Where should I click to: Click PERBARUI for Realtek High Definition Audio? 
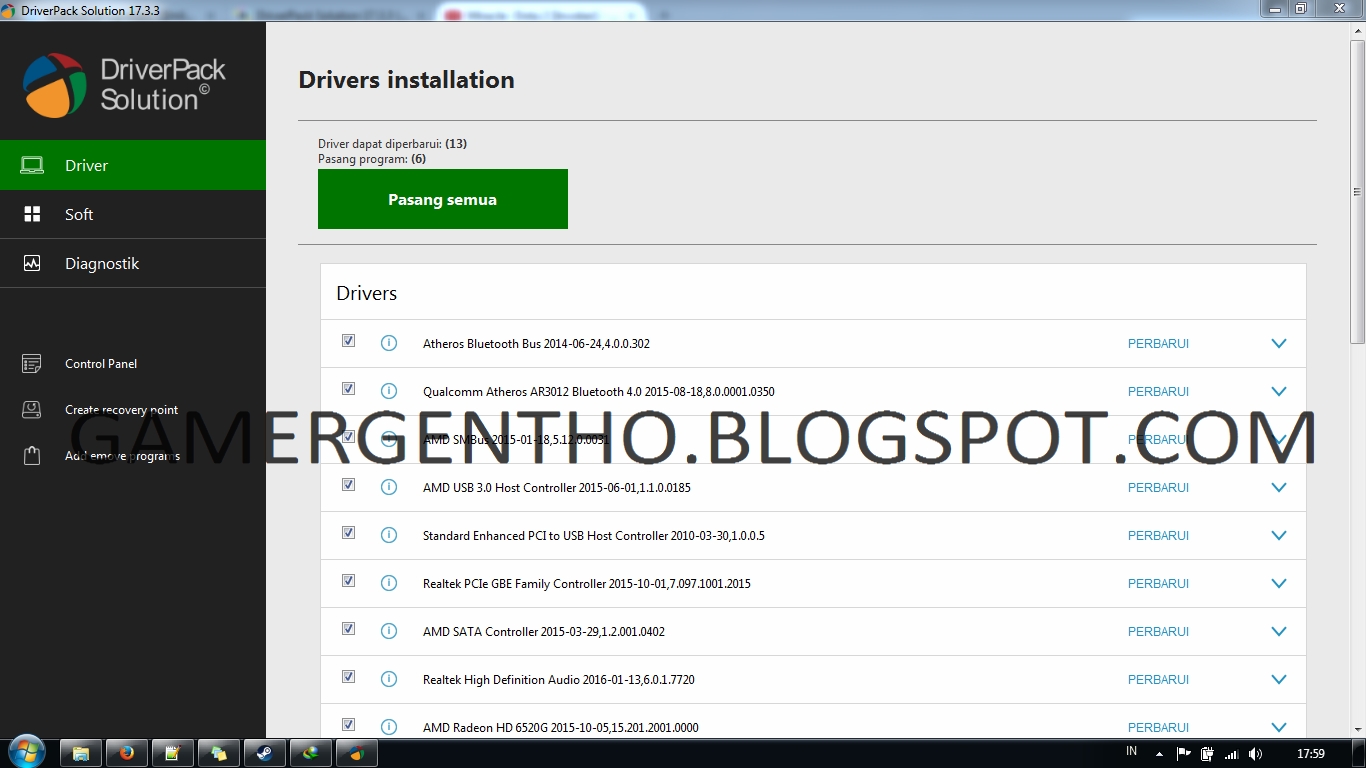pos(1158,680)
